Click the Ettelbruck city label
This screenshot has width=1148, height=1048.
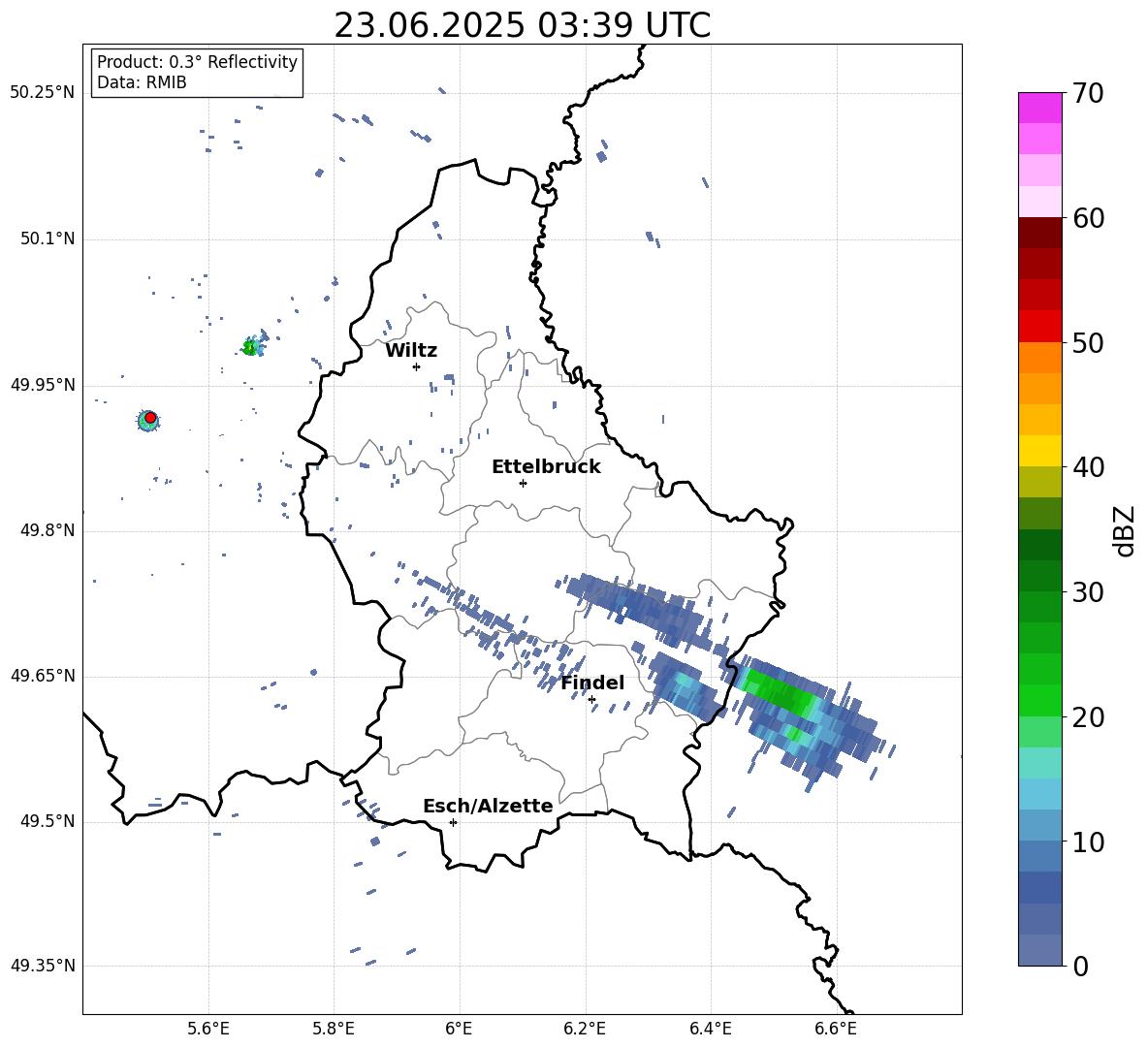pyautogui.click(x=546, y=467)
